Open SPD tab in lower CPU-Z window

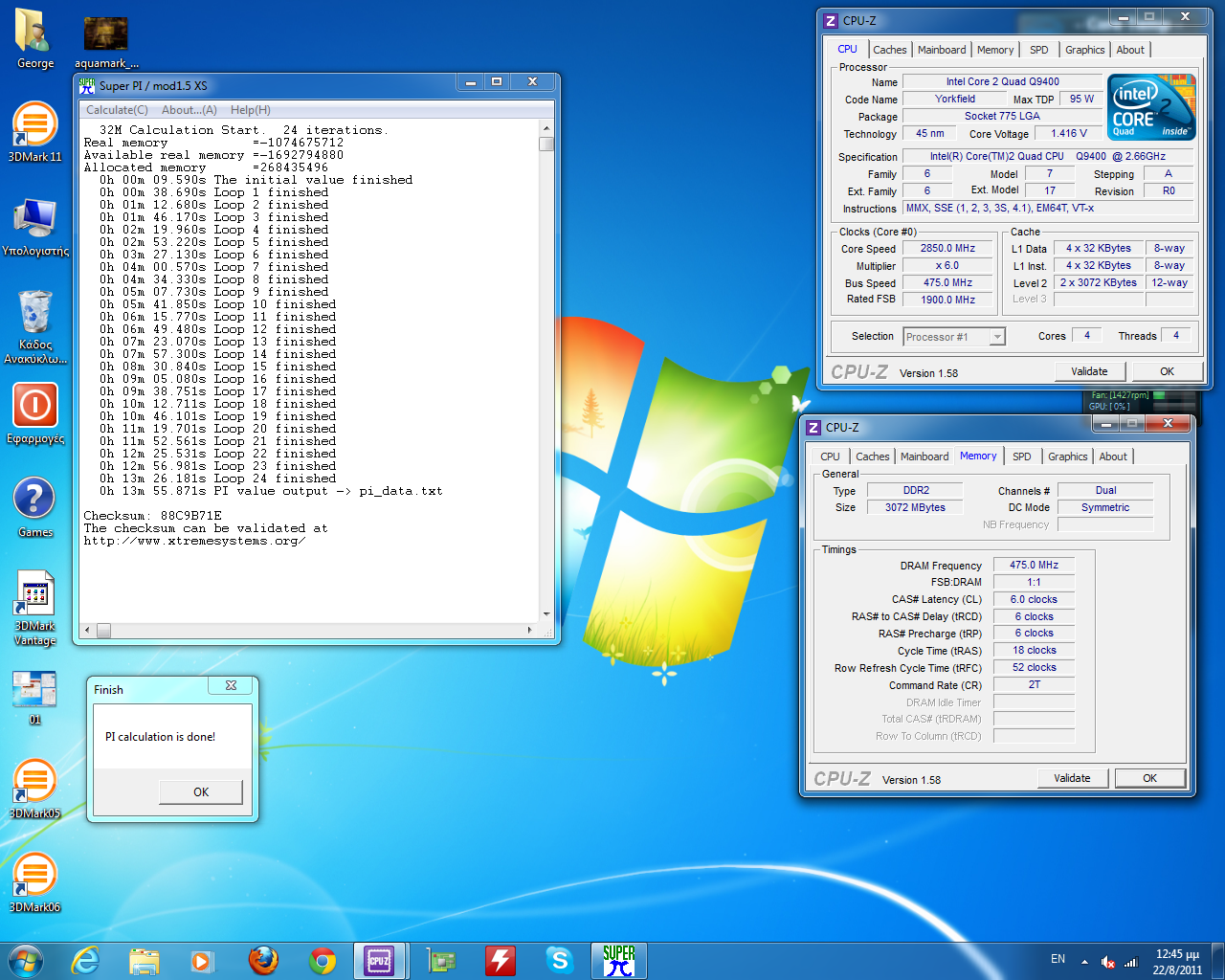tap(1022, 457)
